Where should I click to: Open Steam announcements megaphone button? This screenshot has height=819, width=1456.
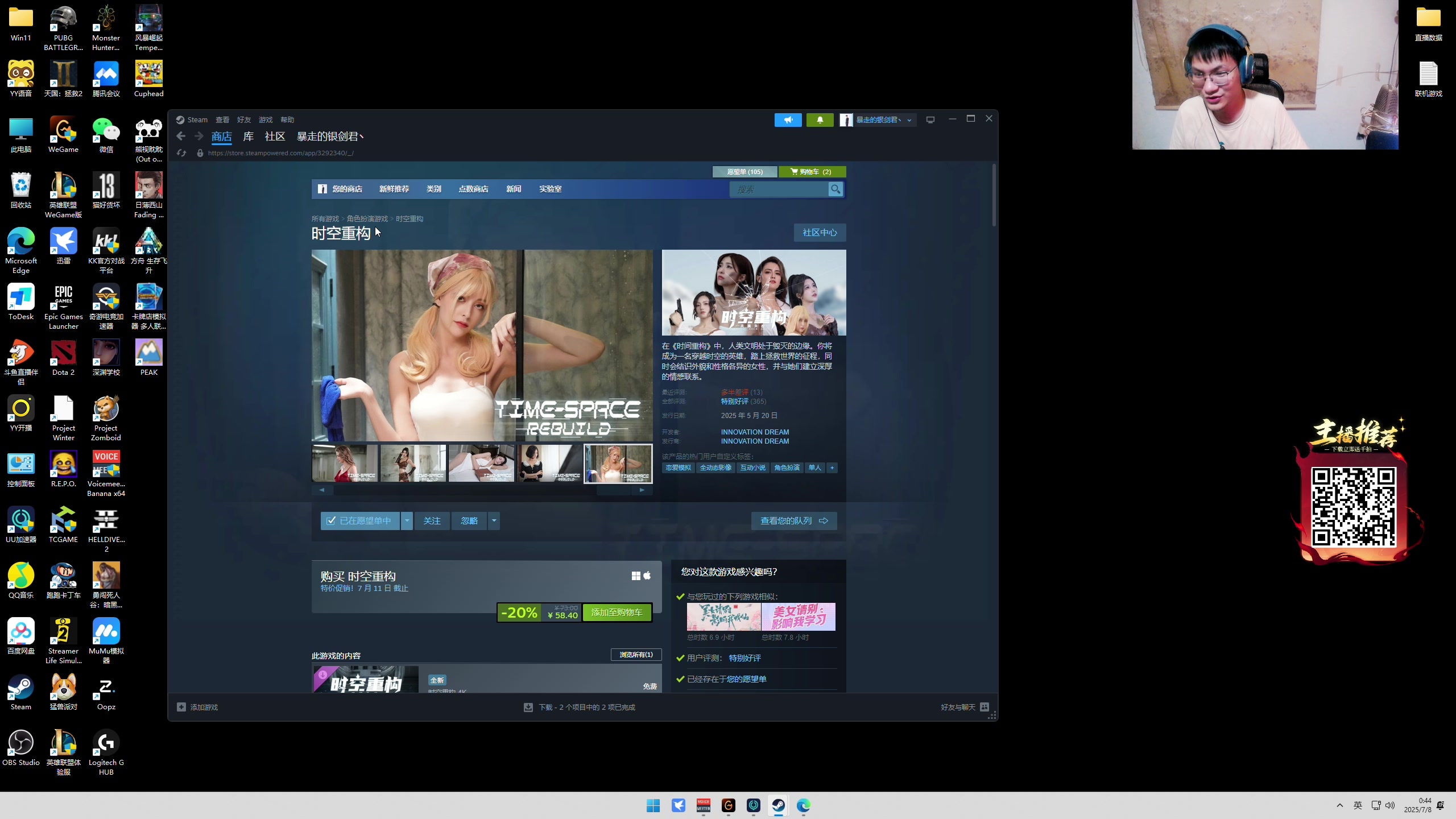tap(788, 120)
